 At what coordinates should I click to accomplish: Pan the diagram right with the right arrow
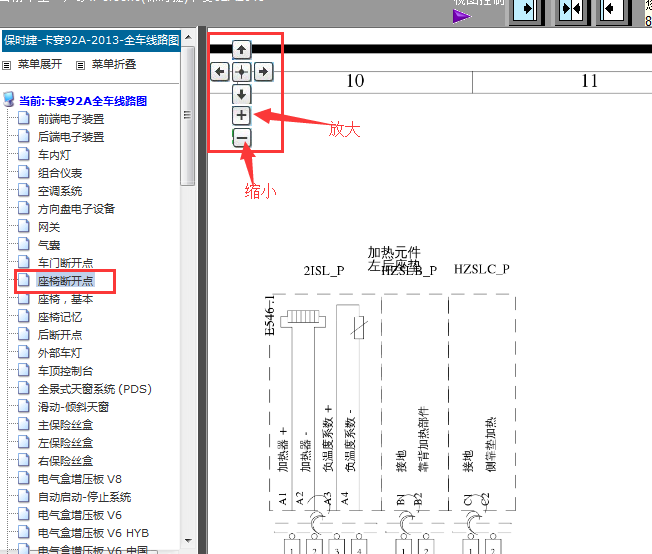click(x=263, y=72)
